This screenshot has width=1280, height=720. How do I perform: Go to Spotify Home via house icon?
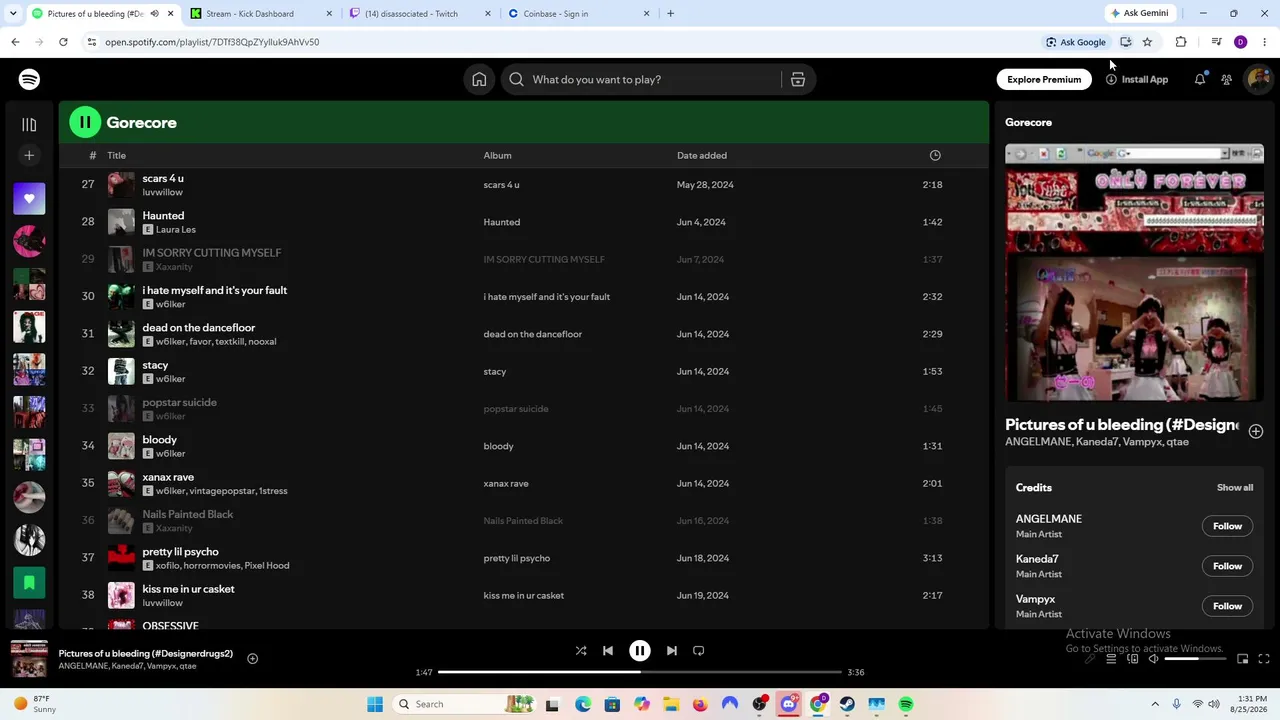(479, 79)
